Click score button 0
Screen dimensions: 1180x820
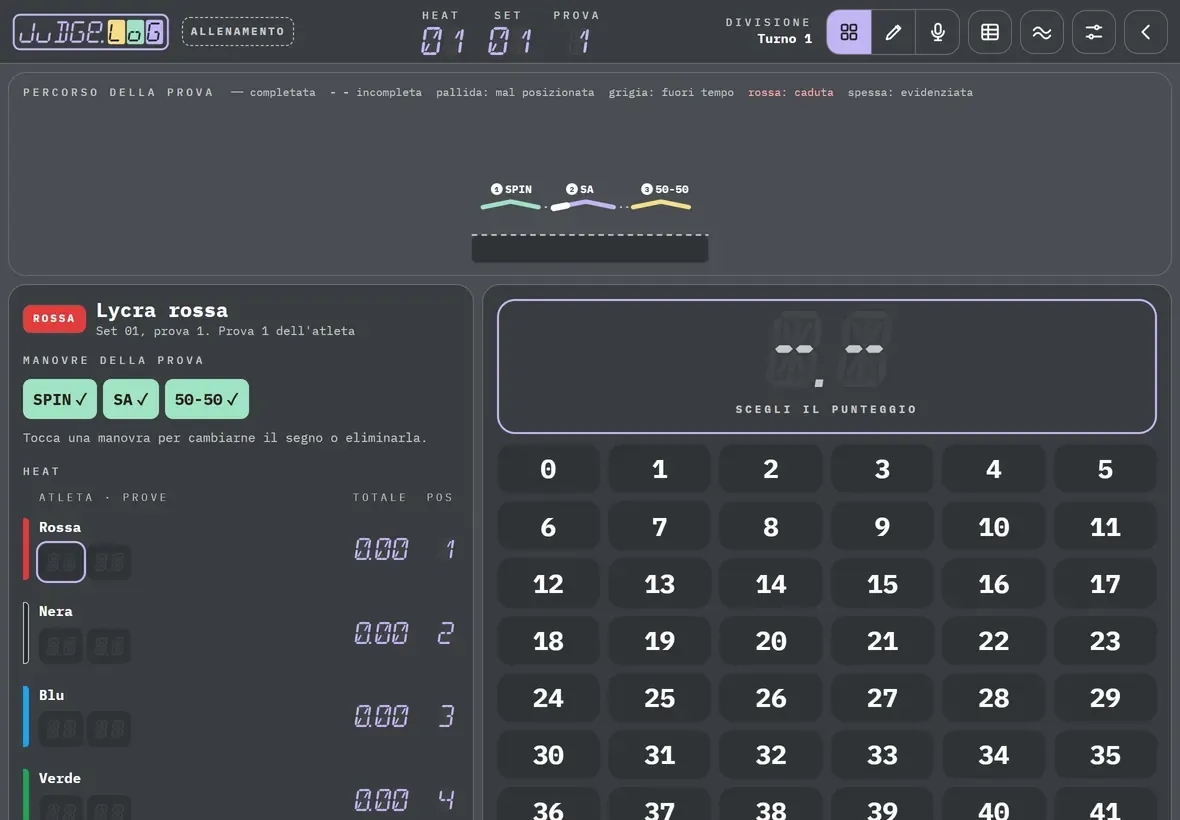click(x=549, y=469)
